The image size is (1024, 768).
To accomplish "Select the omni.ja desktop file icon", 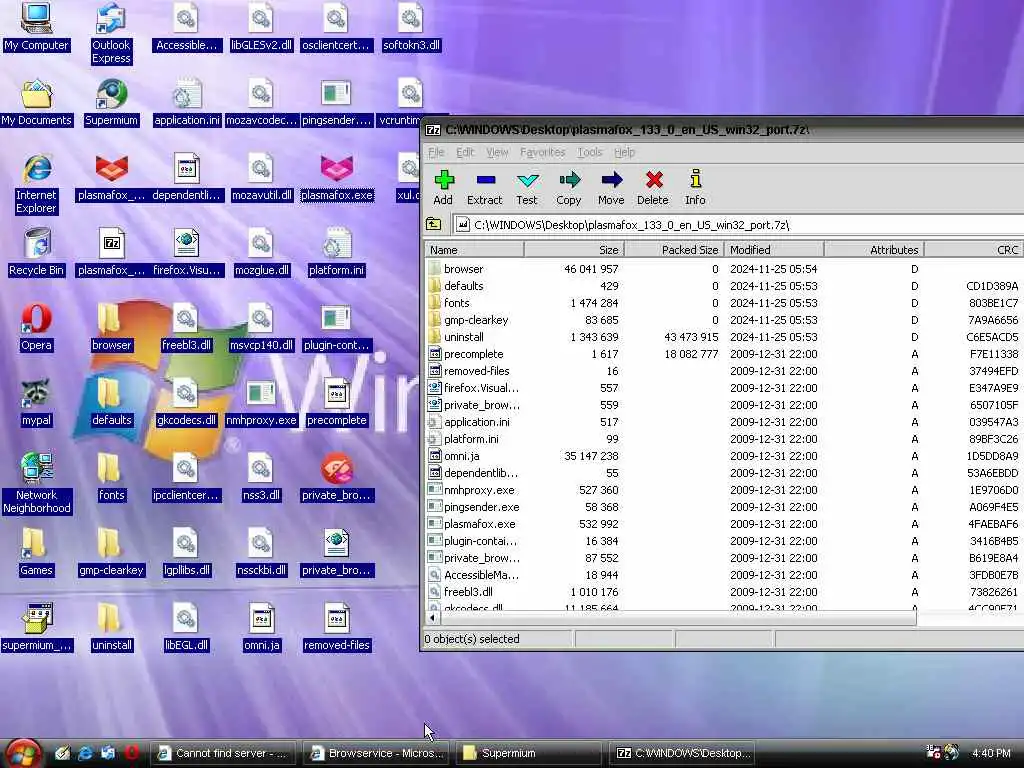I will (x=261, y=628).
